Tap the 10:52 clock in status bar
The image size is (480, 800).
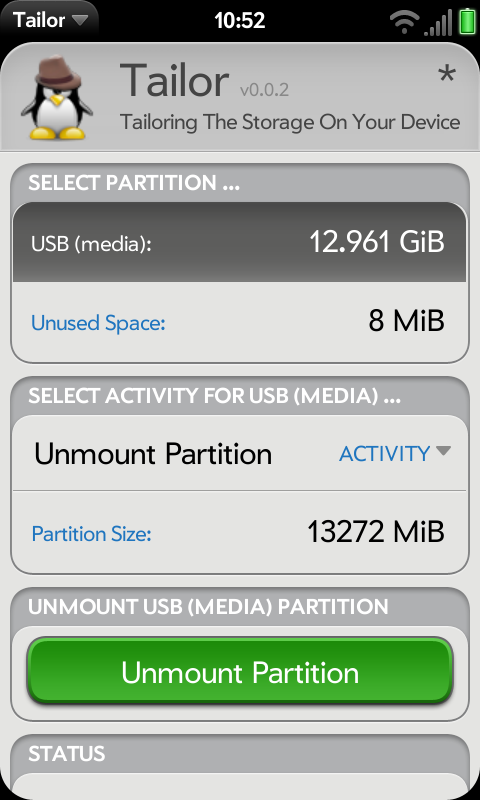pos(239,21)
